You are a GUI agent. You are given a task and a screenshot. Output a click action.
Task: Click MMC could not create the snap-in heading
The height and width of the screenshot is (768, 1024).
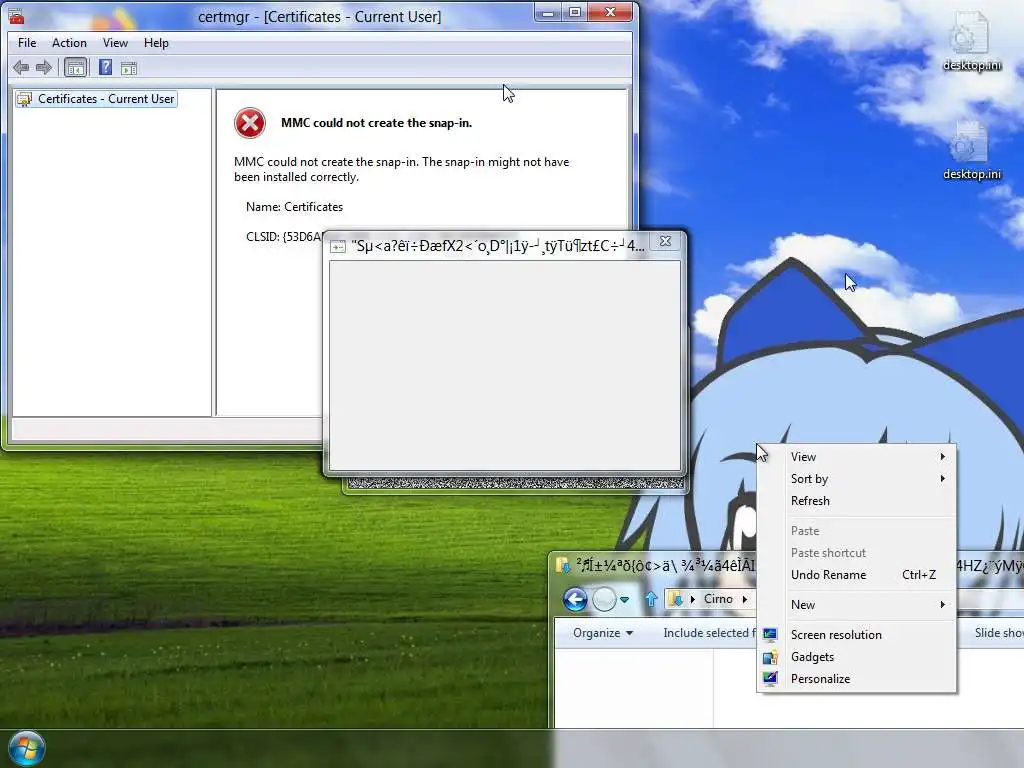tap(376, 123)
